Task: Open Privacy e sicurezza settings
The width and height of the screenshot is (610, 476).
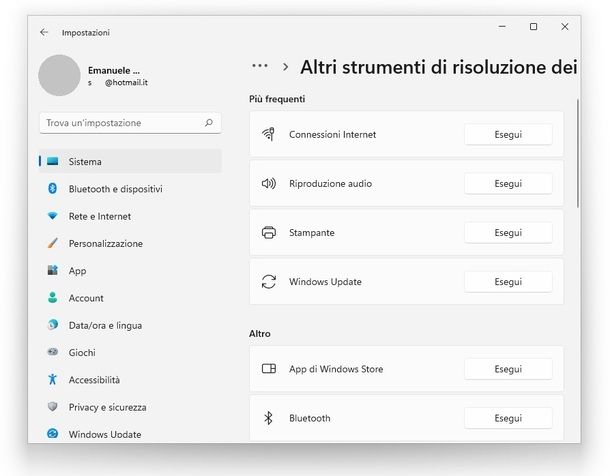Action: tap(130, 407)
